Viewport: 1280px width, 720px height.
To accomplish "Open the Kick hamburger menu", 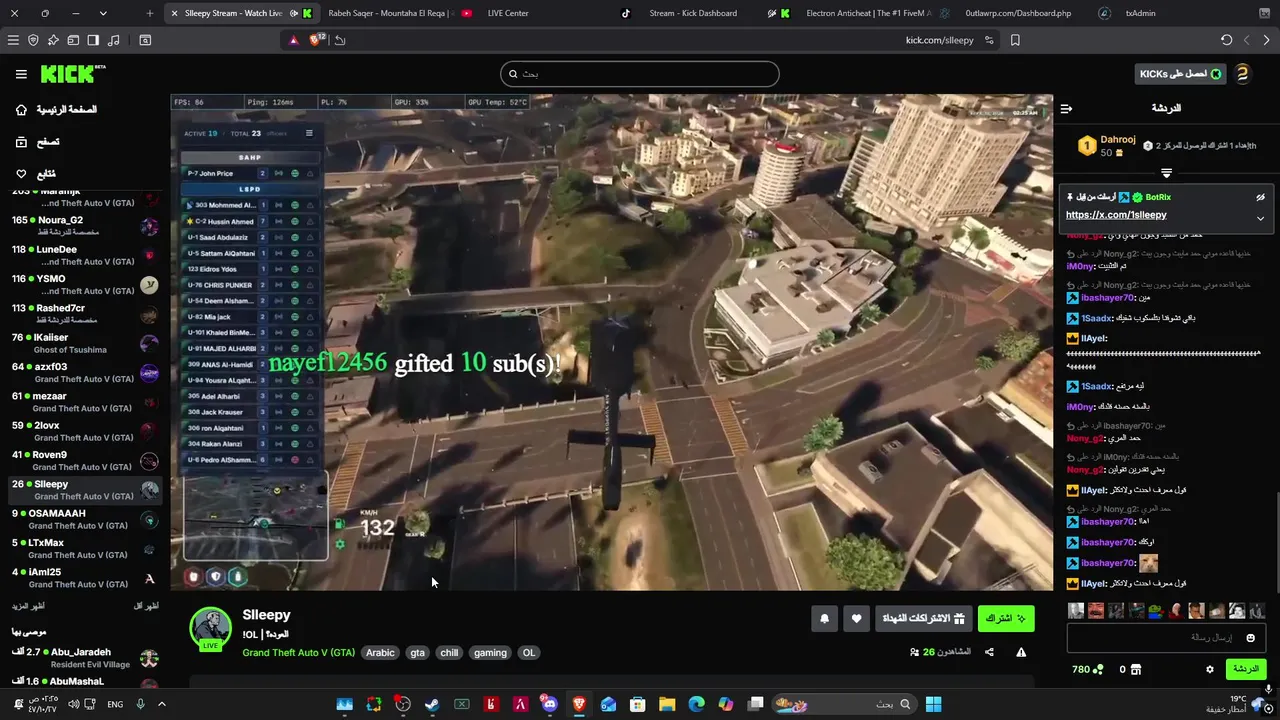I will click(x=21, y=74).
